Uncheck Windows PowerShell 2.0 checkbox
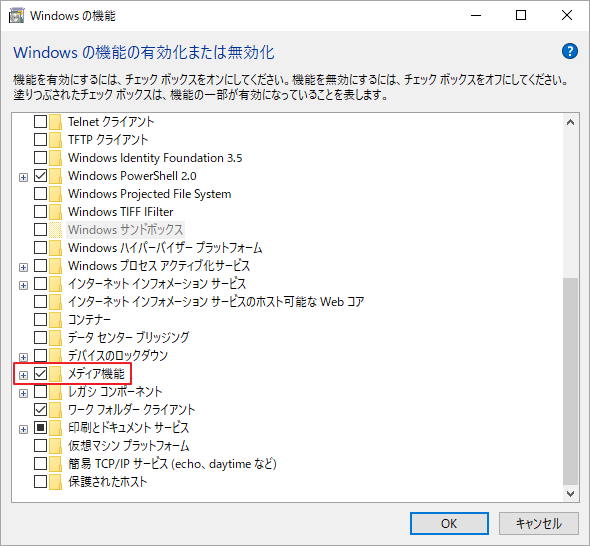The image size is (590, 546). [40, 176]
